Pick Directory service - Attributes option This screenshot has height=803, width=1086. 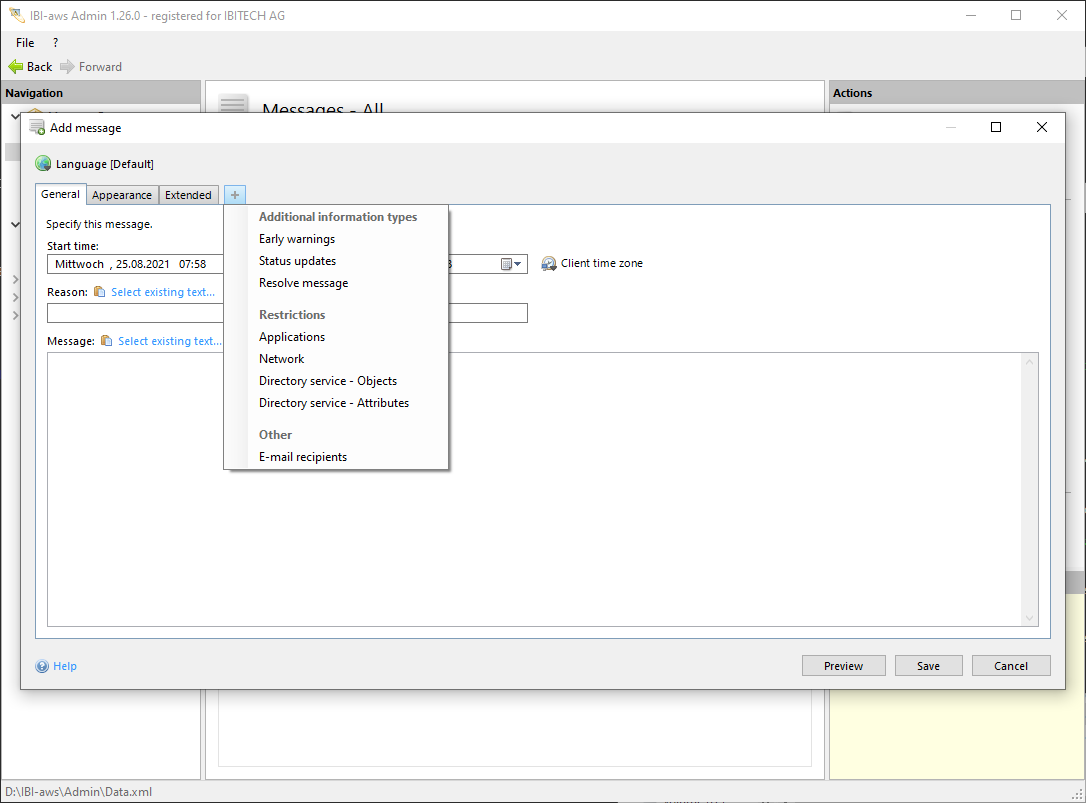[334, 403]
